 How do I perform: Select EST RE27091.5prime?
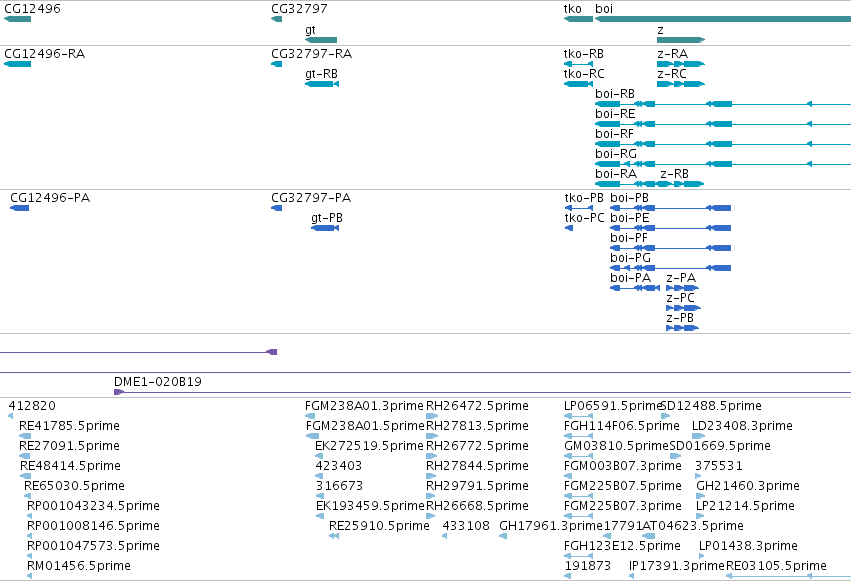pyautogui.click(x=25, y=456)
